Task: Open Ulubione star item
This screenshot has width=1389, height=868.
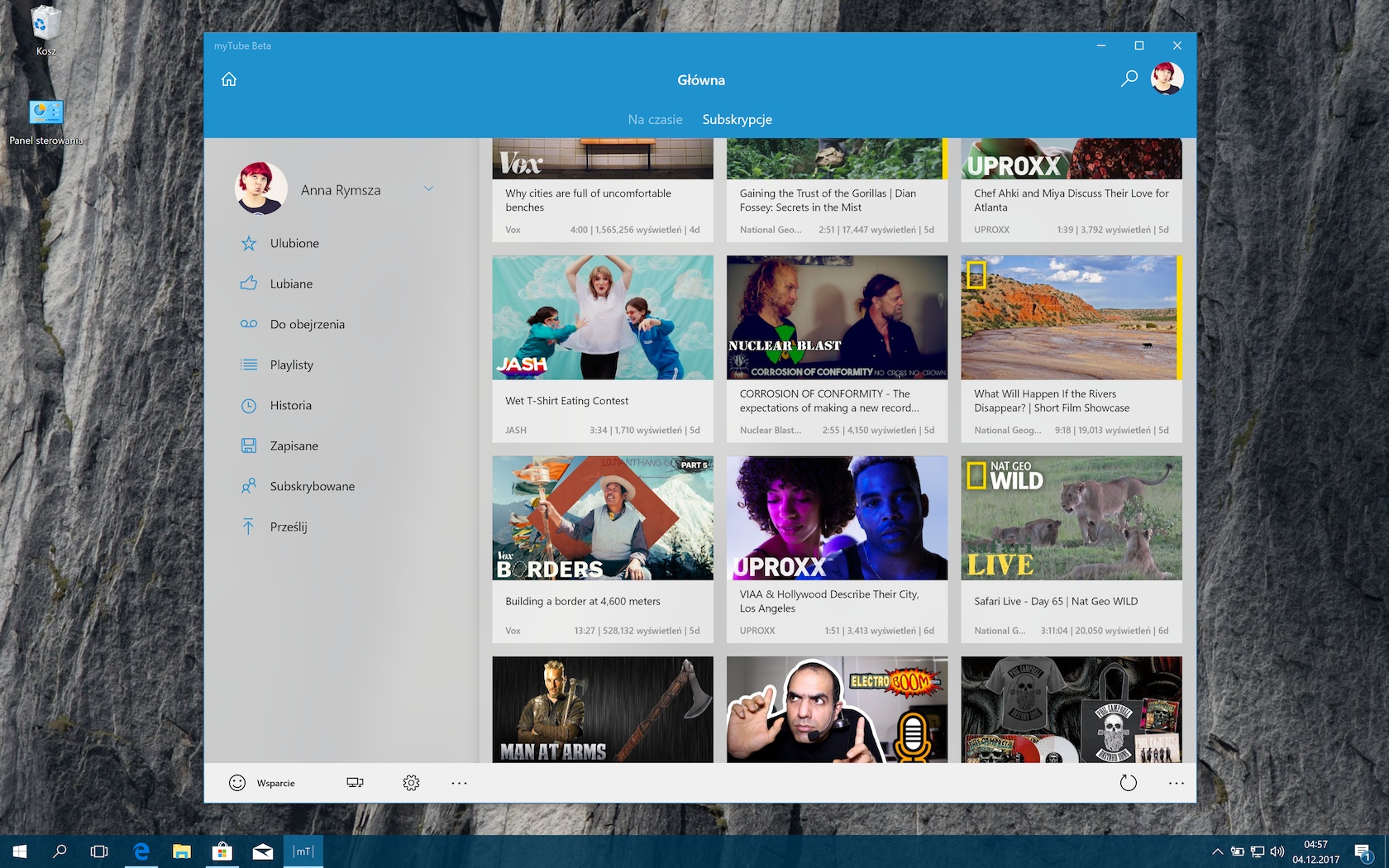Action: [294, 243]
